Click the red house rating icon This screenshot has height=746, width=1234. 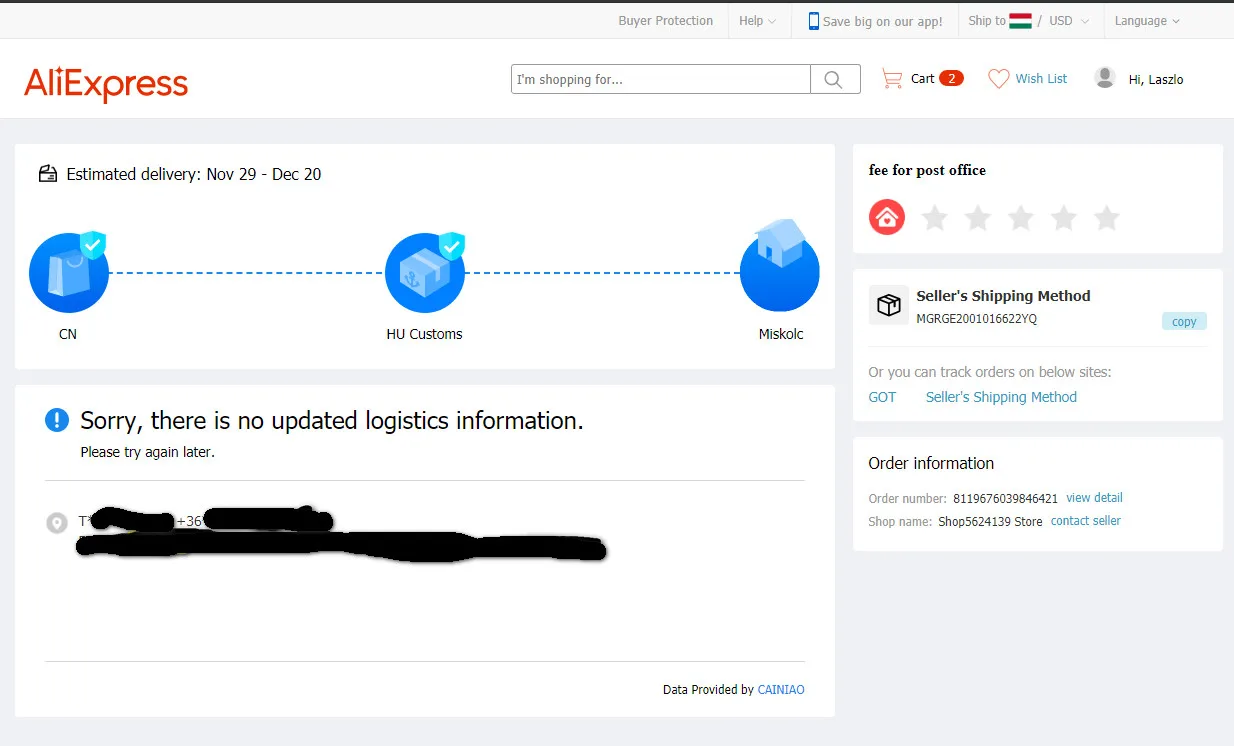[x=887, y=217]
